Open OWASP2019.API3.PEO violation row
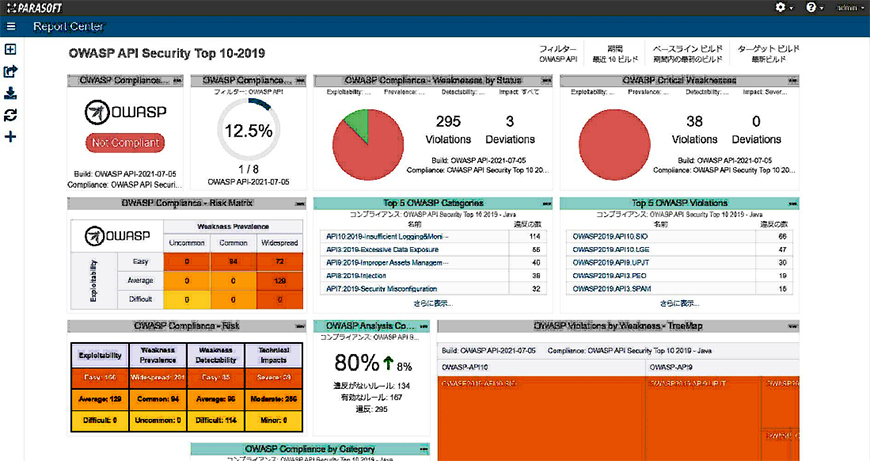 (x=680, y=276)
